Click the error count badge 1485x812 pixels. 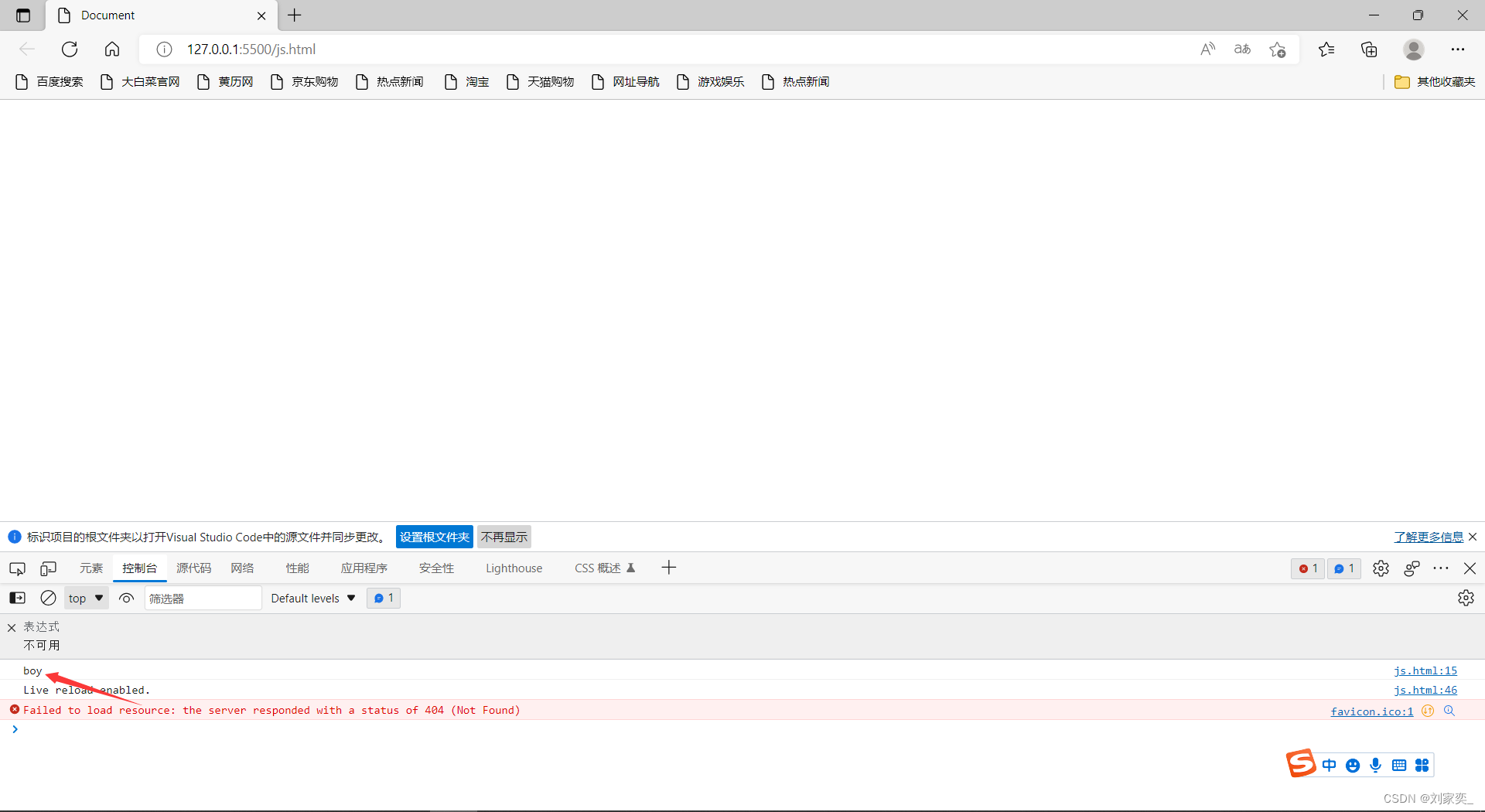click(1308, 568)
